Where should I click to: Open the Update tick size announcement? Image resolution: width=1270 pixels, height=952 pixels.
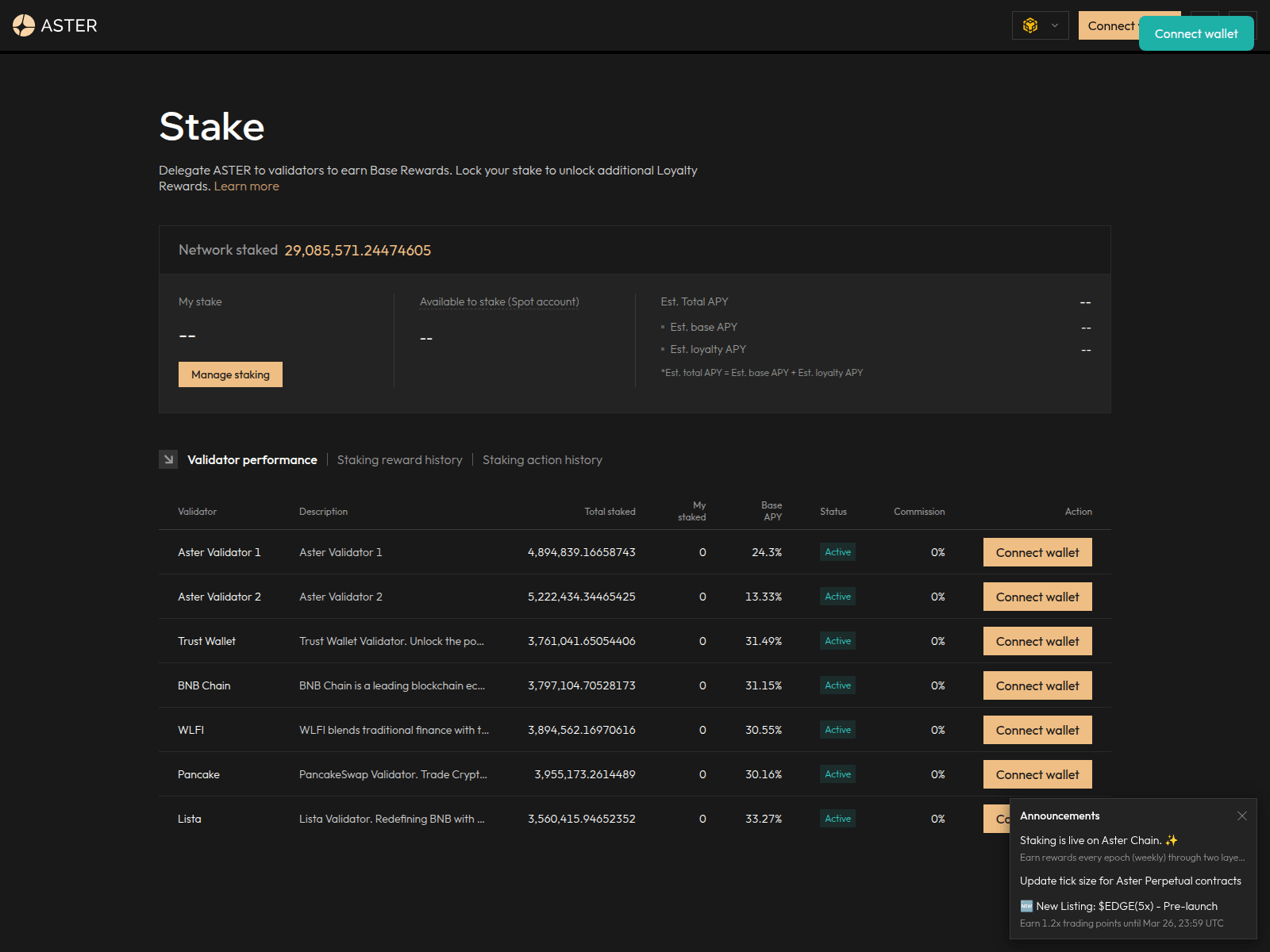1130,881
